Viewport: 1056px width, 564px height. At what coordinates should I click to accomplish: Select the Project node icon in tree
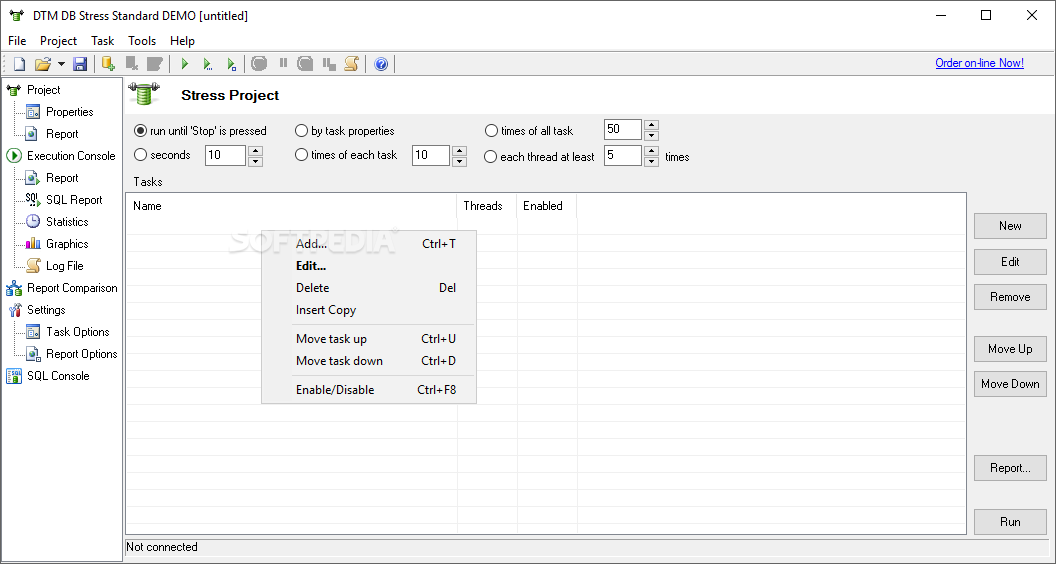(x=14, y=90)
